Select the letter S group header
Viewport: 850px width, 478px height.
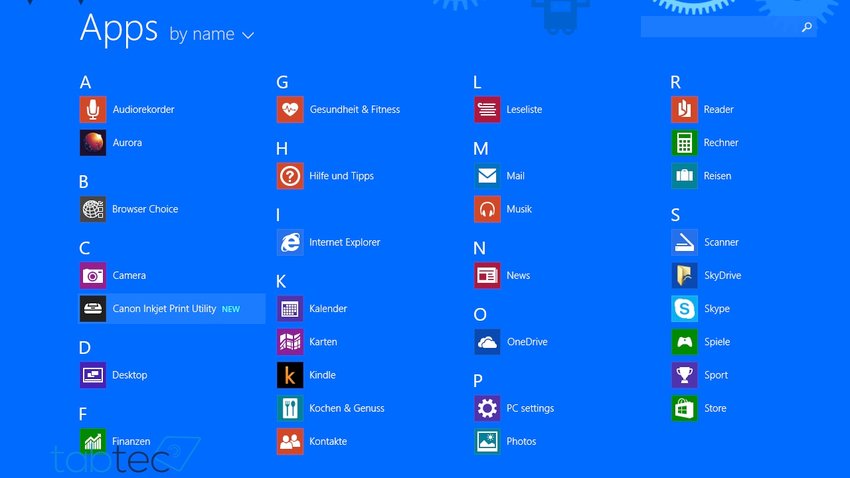[675, 215]
